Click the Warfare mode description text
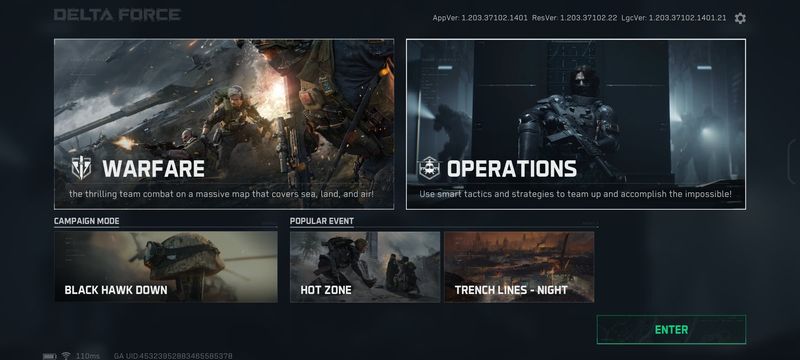800x360 pixels. (x=222, y=194)
